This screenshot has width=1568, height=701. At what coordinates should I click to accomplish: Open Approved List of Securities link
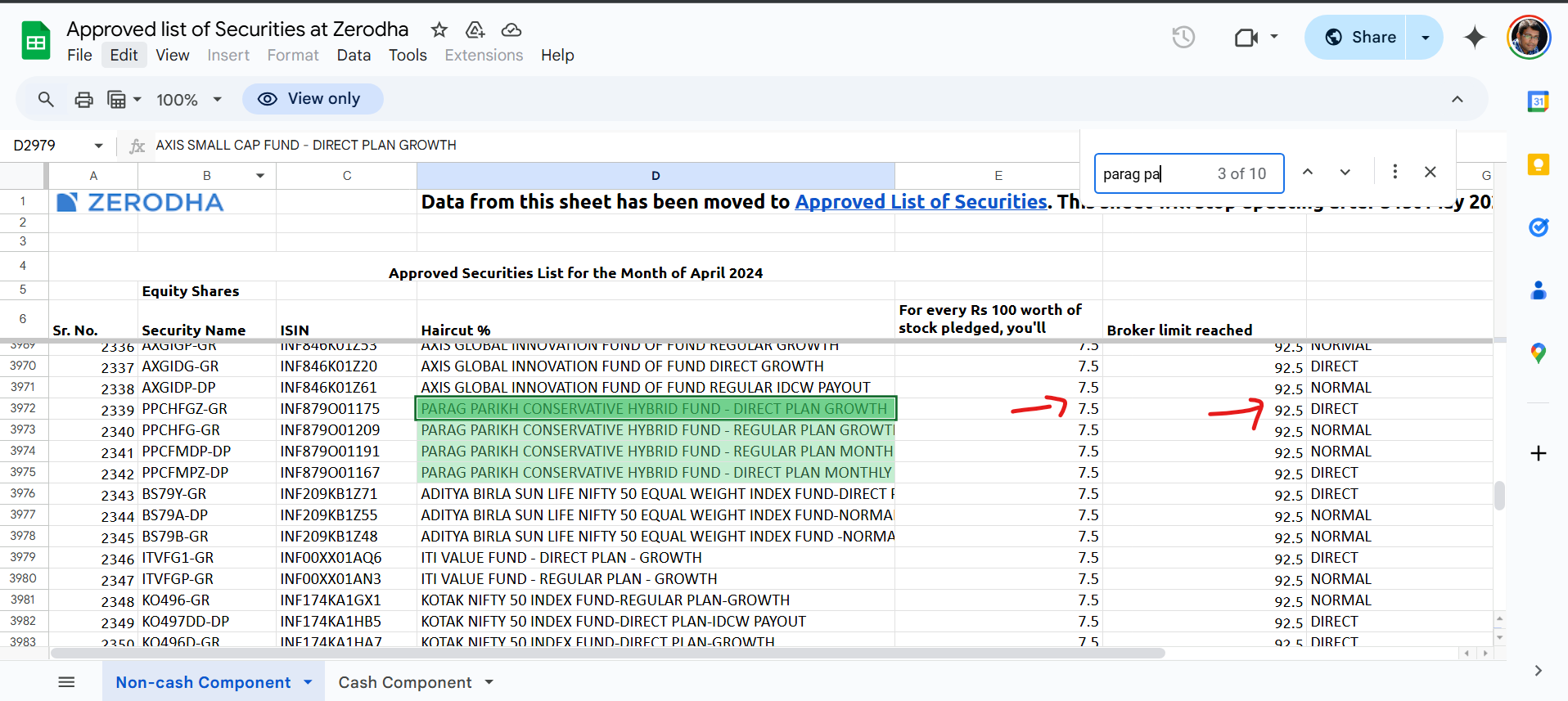click(921, 202)
